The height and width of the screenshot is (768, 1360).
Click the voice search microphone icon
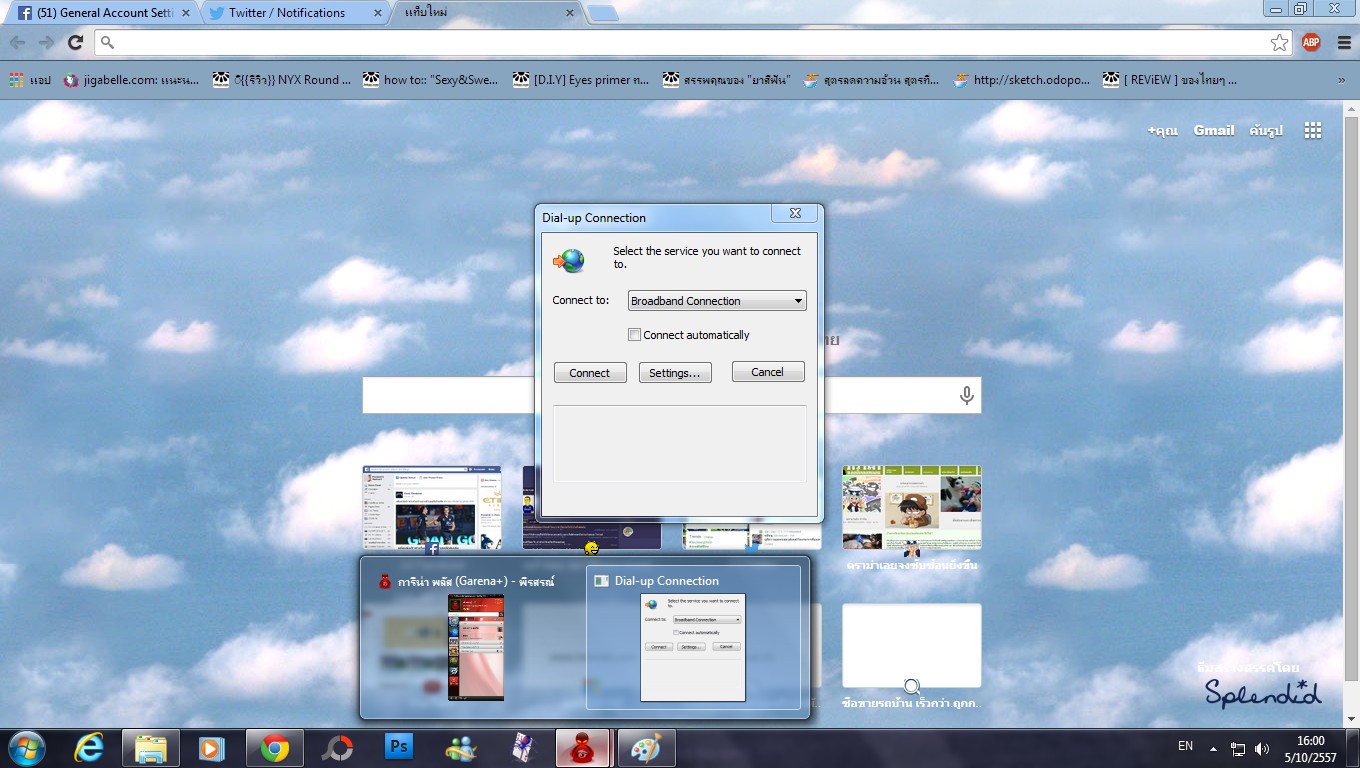[x=966, y=395]
